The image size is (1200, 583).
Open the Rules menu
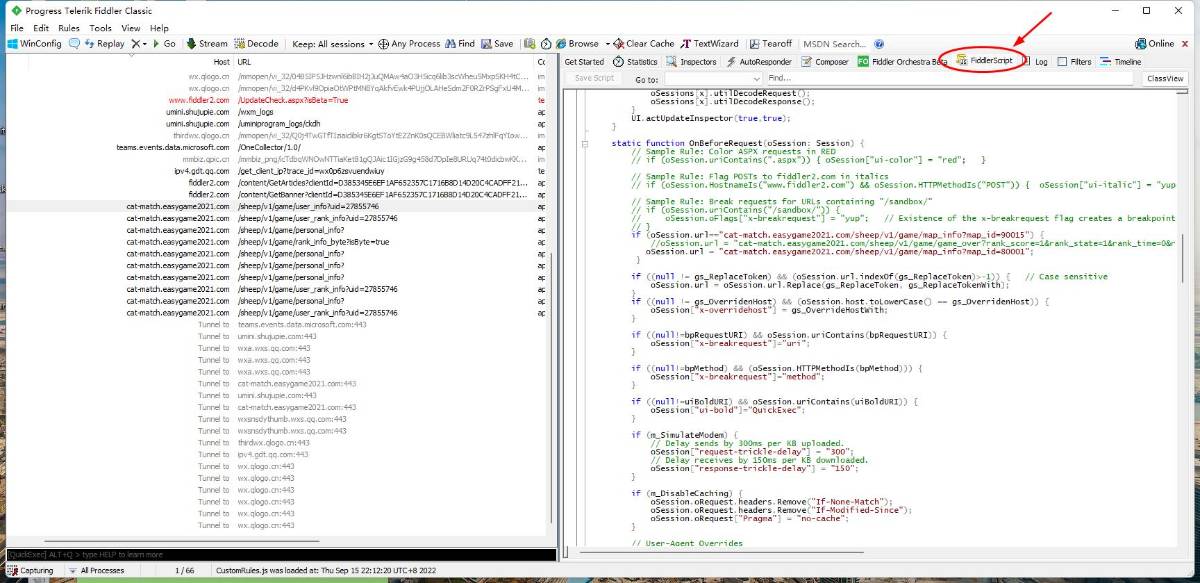coord(69,28)
